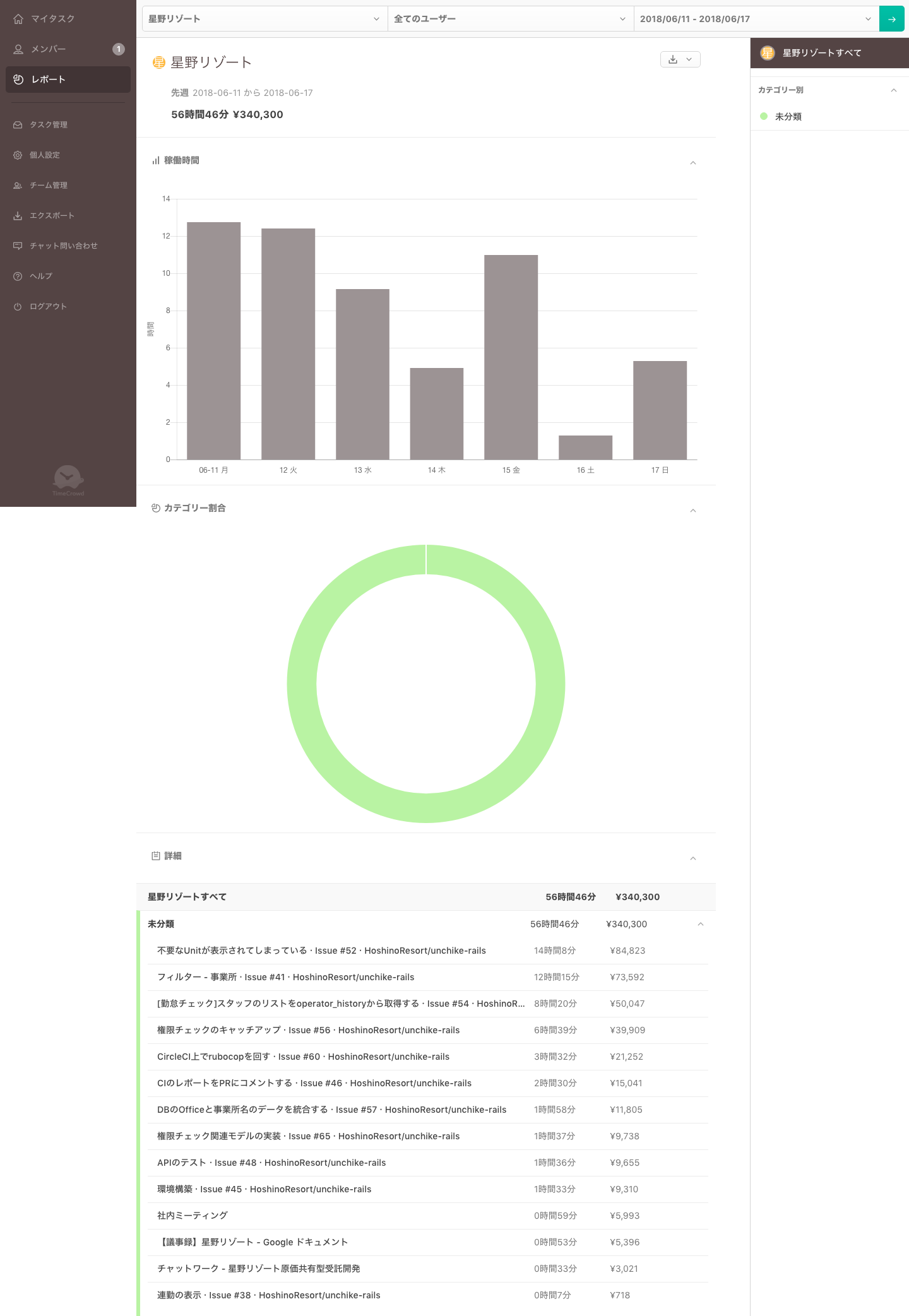Viewport: 909px width, 1316px height.
Task: Open マイタスク from the sidebar
Action: click(x=68, y=19)
